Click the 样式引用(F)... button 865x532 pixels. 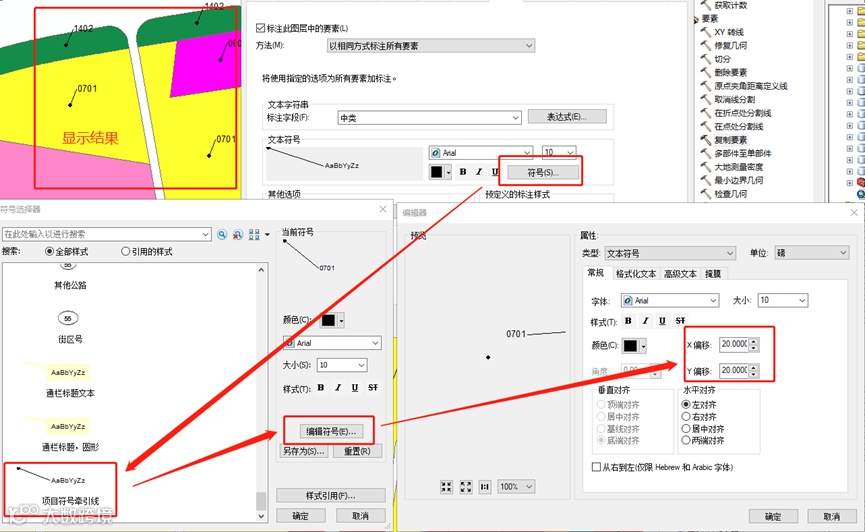[330, 495]
